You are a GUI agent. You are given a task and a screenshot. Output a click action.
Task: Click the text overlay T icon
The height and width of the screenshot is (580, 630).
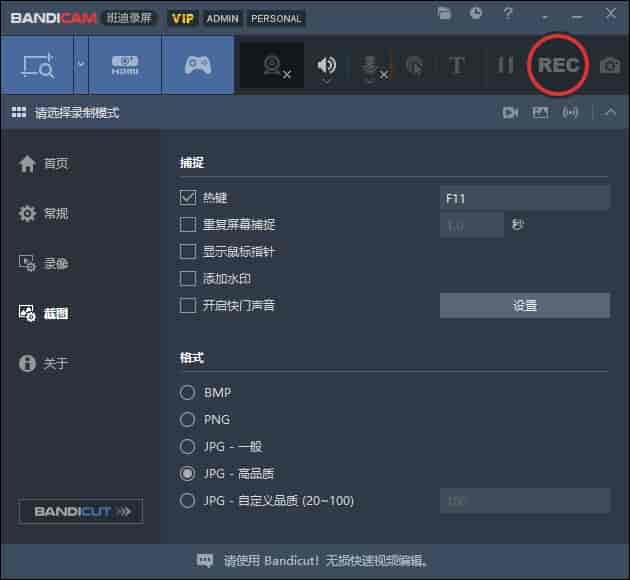tap(457, 65)
